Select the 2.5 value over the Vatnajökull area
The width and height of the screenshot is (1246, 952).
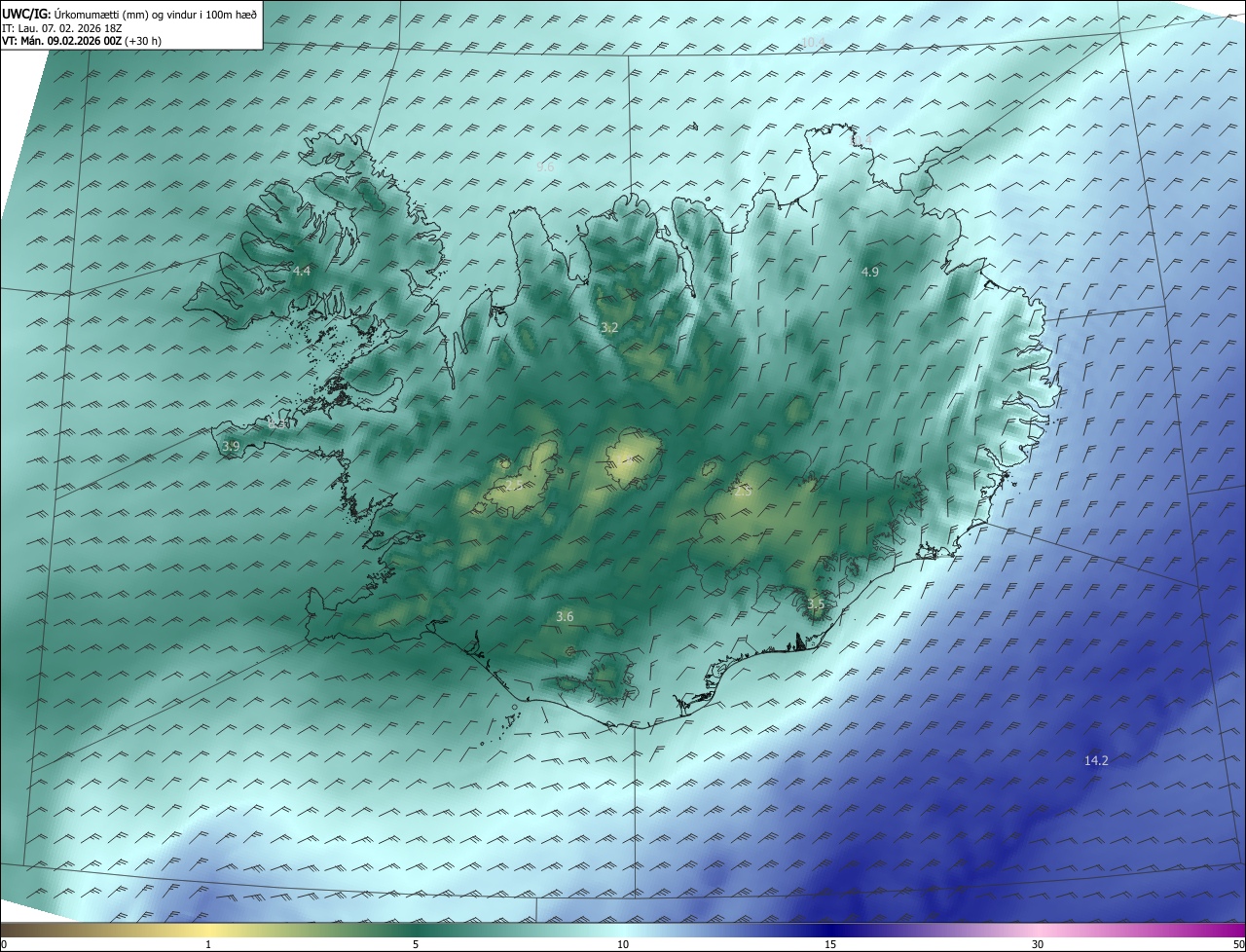[743, 492]
